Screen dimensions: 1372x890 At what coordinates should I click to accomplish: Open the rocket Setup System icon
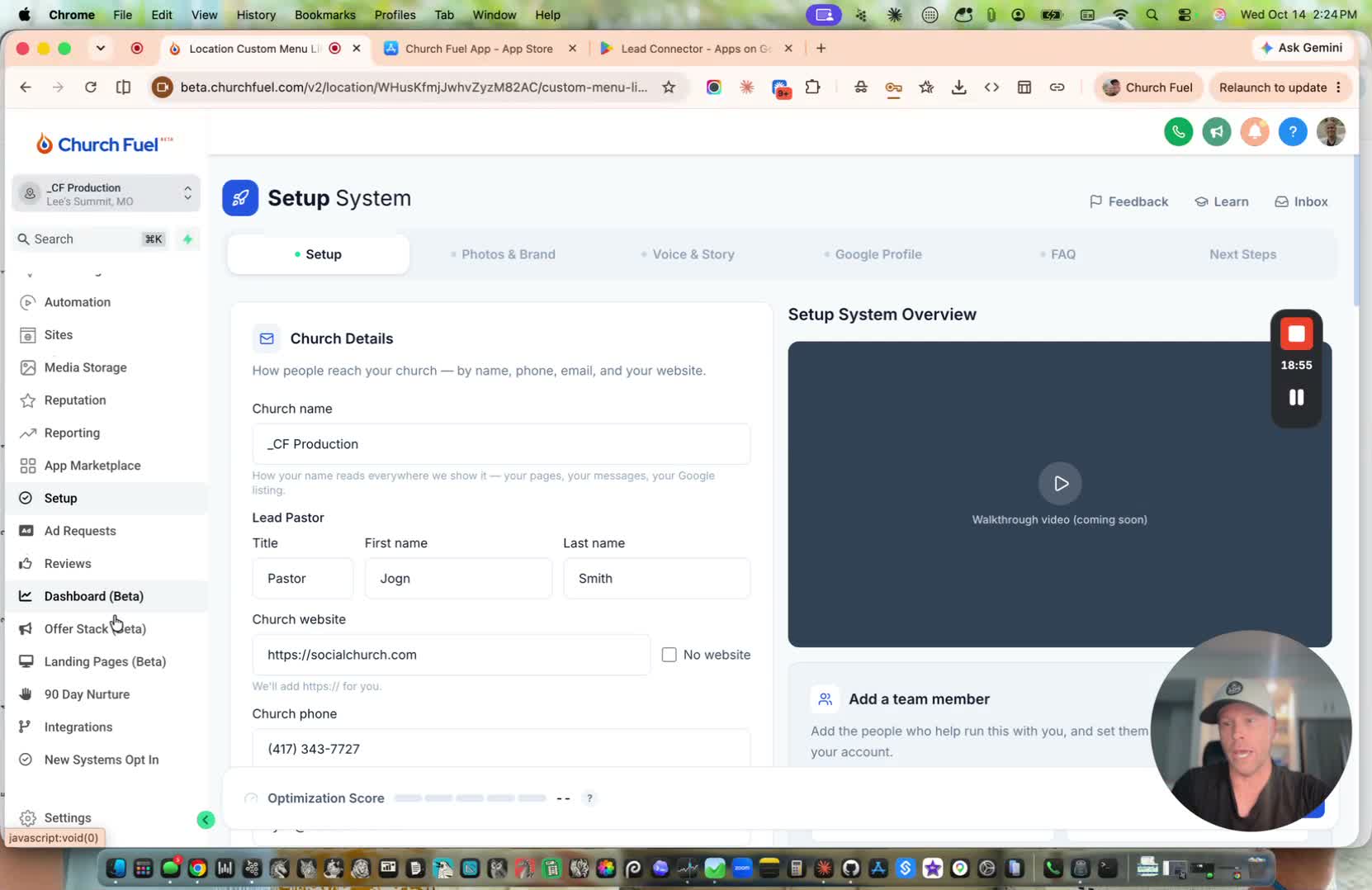(240, 198)
